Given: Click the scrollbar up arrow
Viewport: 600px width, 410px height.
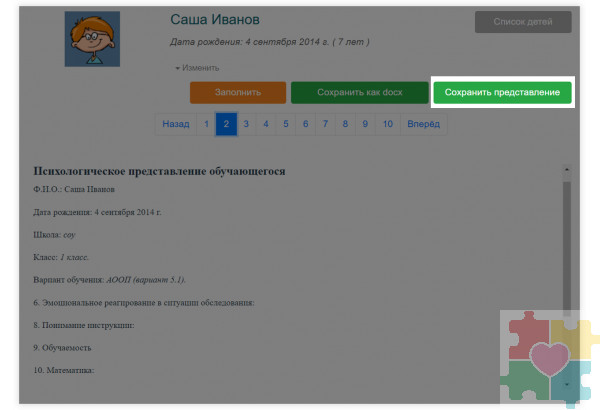Looking at the screenshot, I should tap(567, 171).
